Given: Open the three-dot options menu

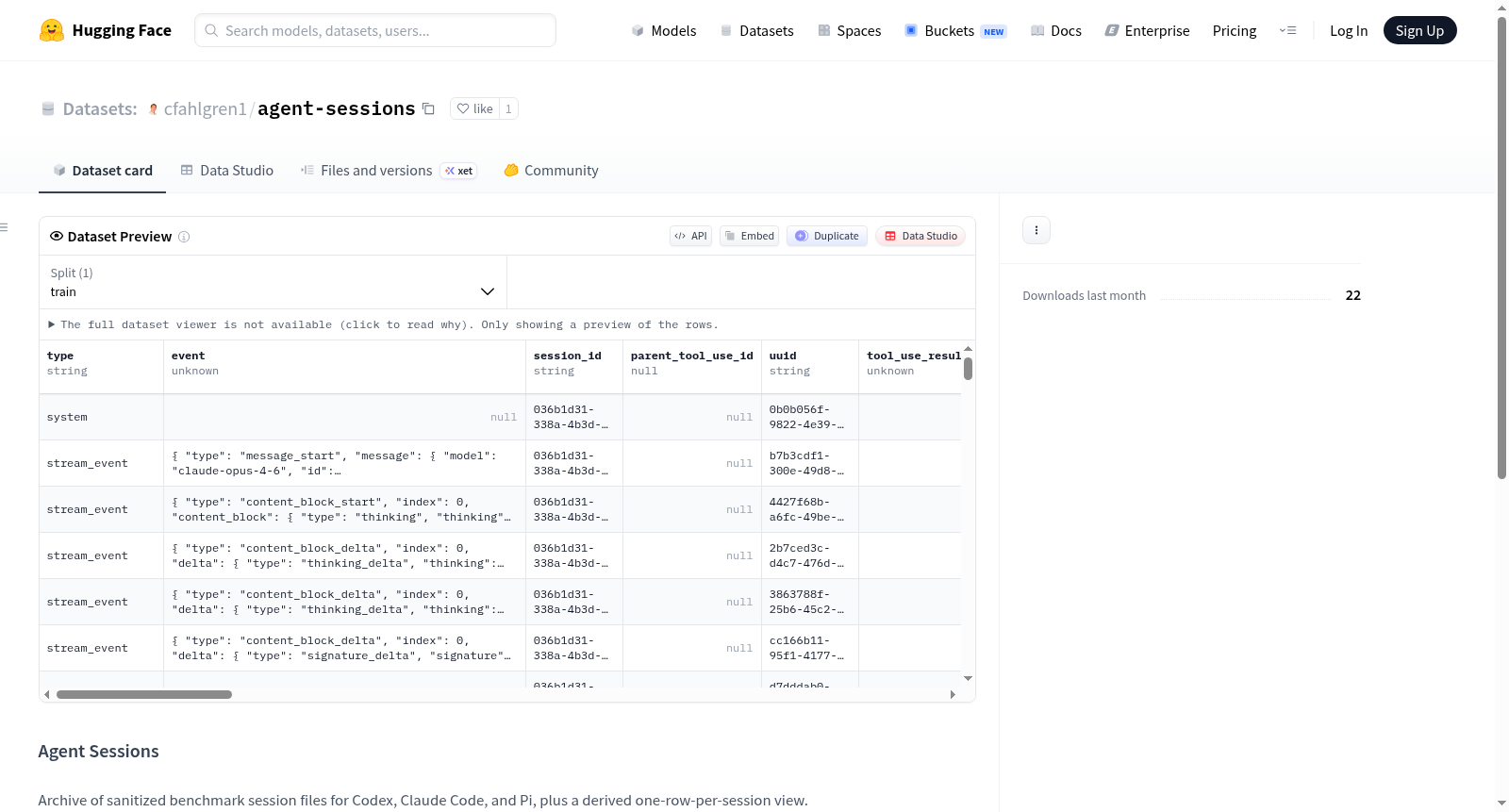Looking at the screenshot, I should click(1036, 230).
